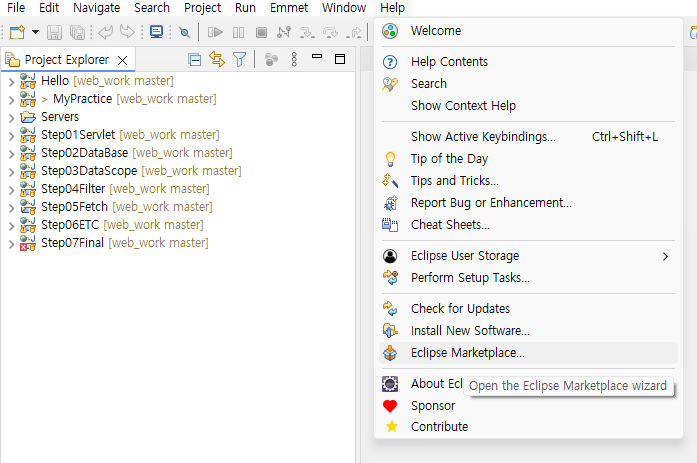Open Project Explorer View Menu dots

tap(294, 59)
